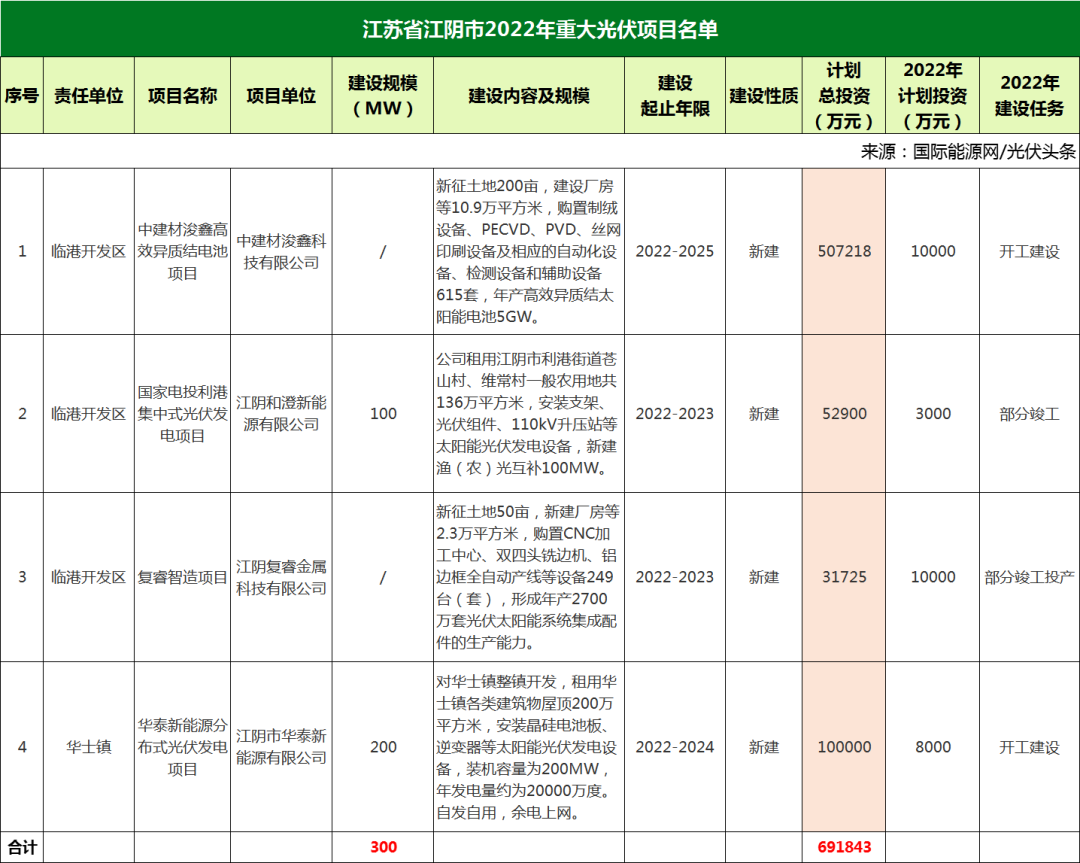Click 开工建设 in row 4
The height and width of the screenshot is (863, 1080).
click(x=1029, y=747)
